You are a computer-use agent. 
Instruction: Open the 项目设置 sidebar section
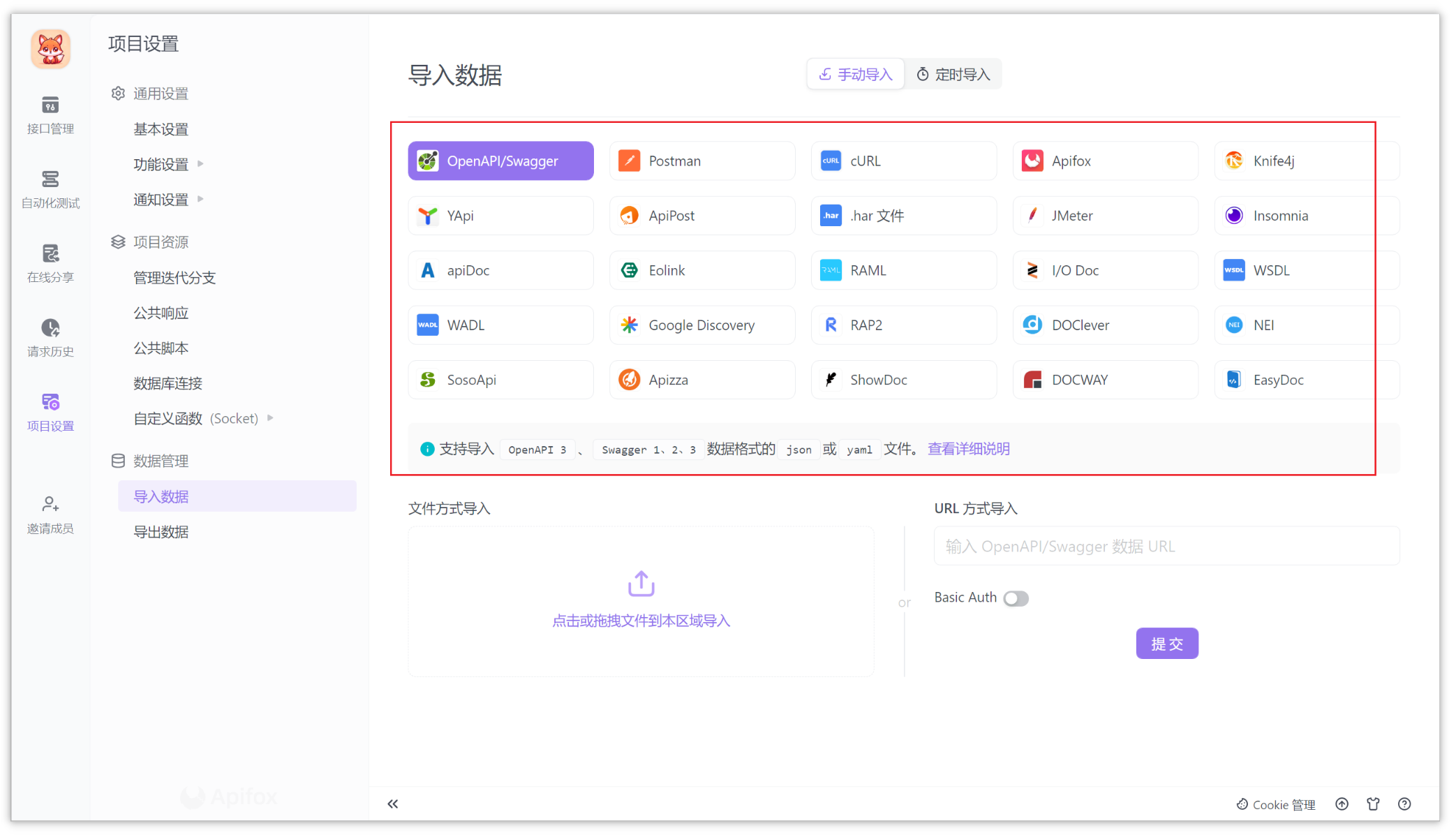[50, 412]
